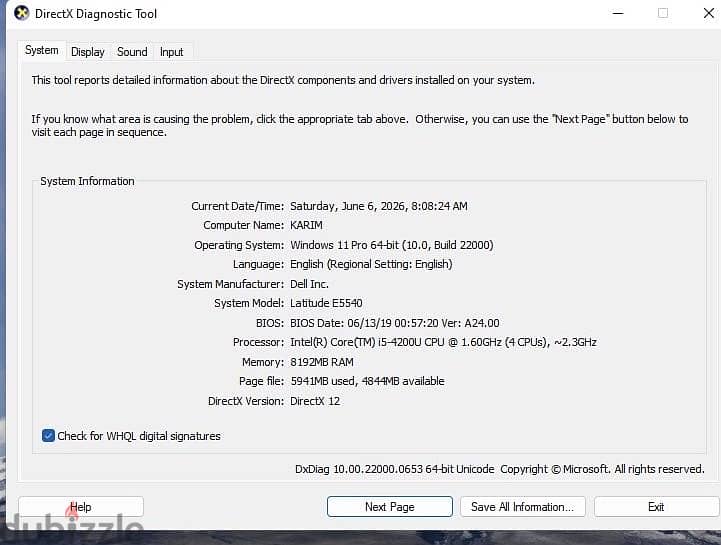Click the System Information group label
Viewport: 721px width, 545px height.
click(87, 181)
